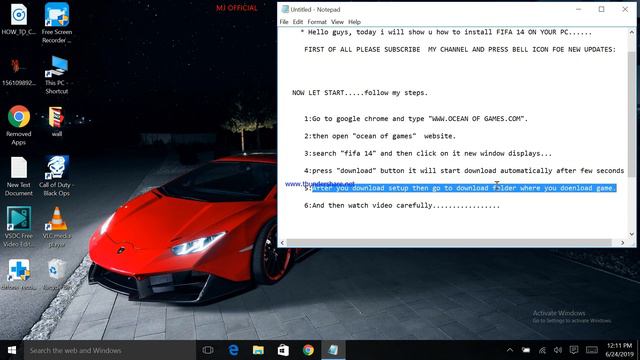This screenshot has height=360, width=640.
Task: Click the line "NOW LET START.....follow my steps."
Action: click(360, 93)
